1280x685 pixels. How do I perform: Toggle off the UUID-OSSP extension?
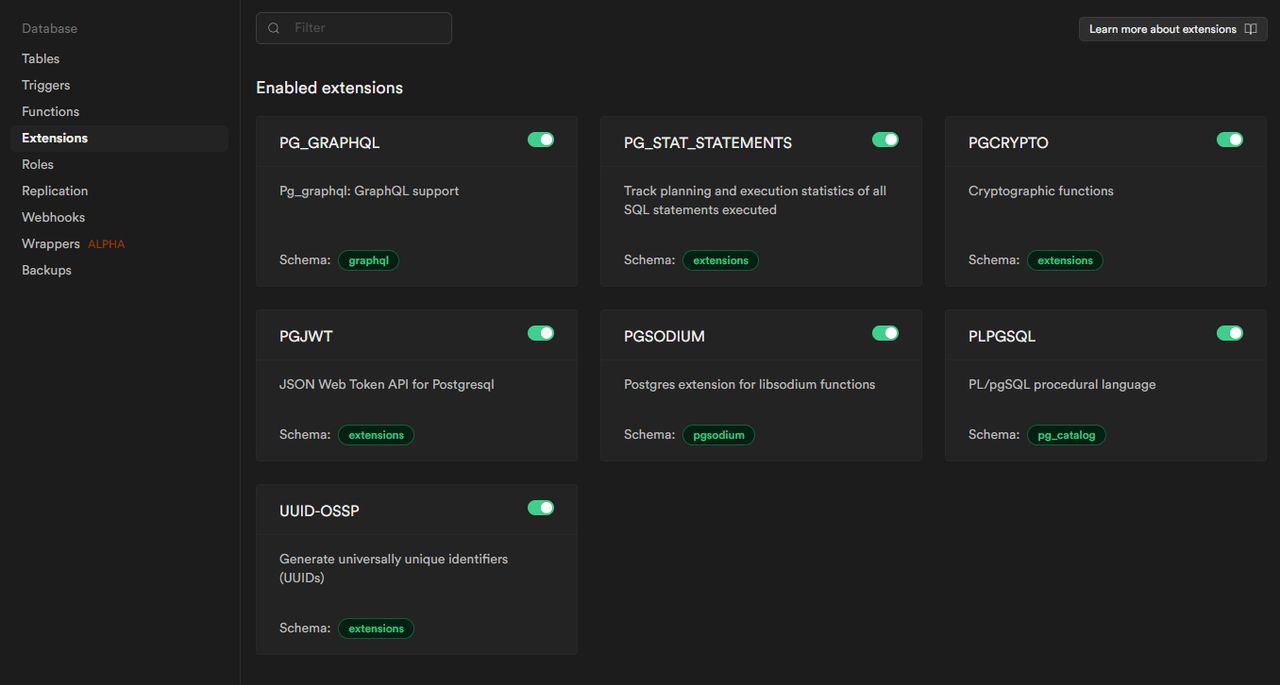click(540, 507)
